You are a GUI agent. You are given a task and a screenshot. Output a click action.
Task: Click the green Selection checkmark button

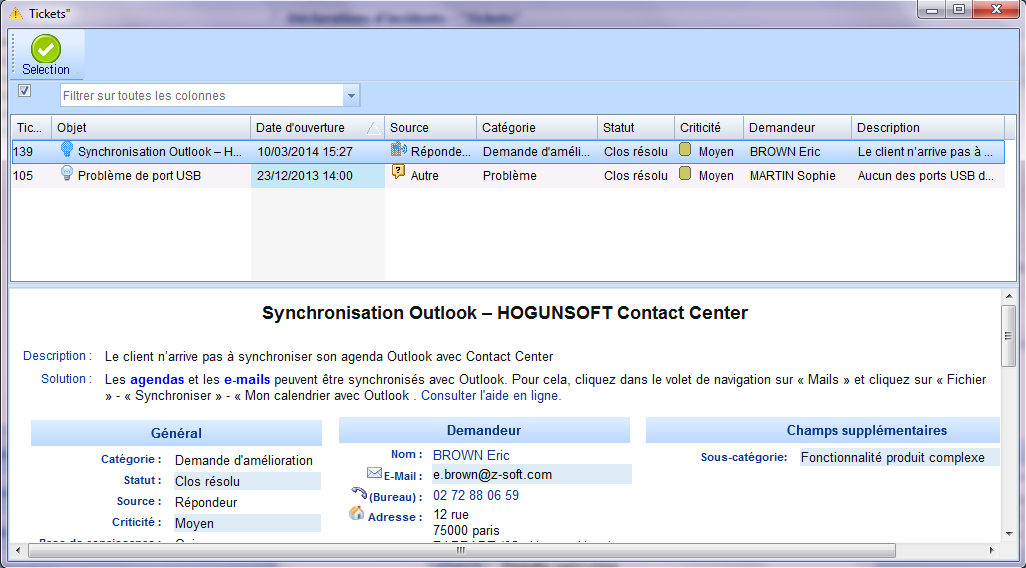[x=46, y=55]
